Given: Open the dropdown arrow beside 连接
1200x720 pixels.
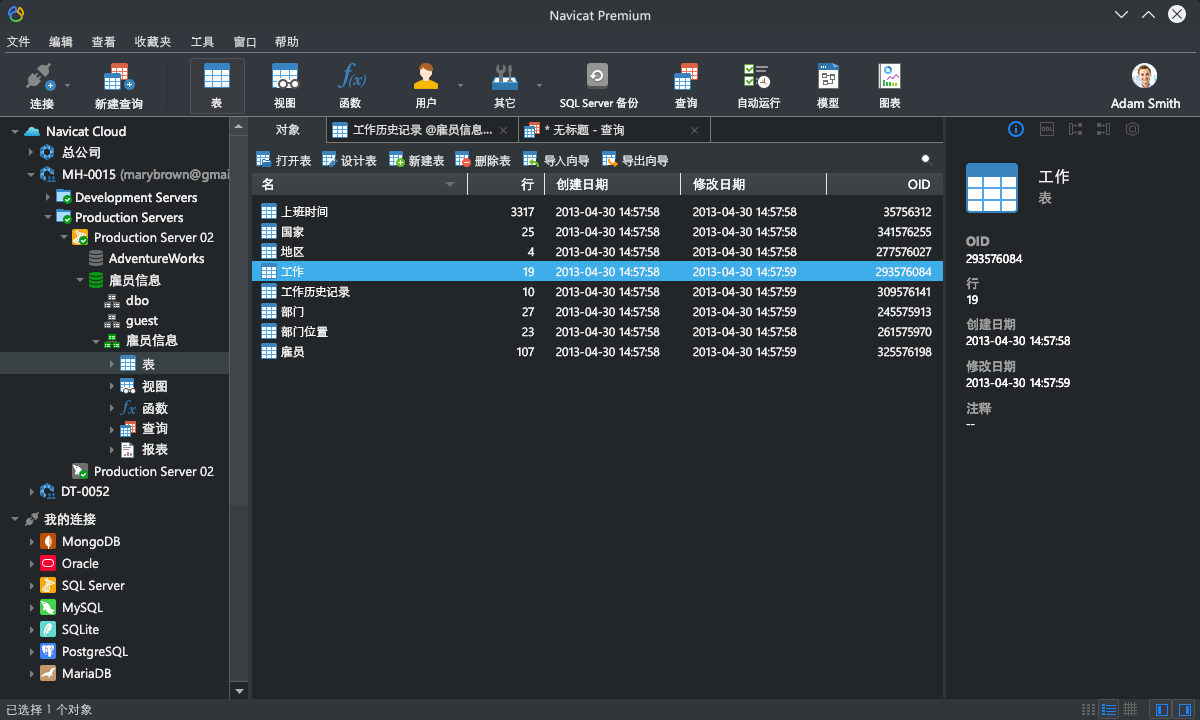Looking at the screenshot, I should (x=68, y=85).
